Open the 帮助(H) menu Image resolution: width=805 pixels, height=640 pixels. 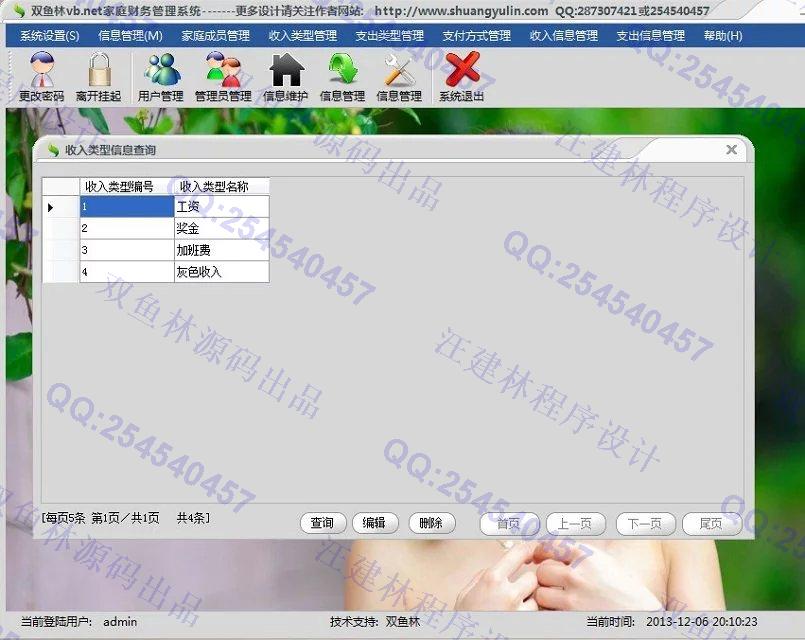(x=723, y=35)
